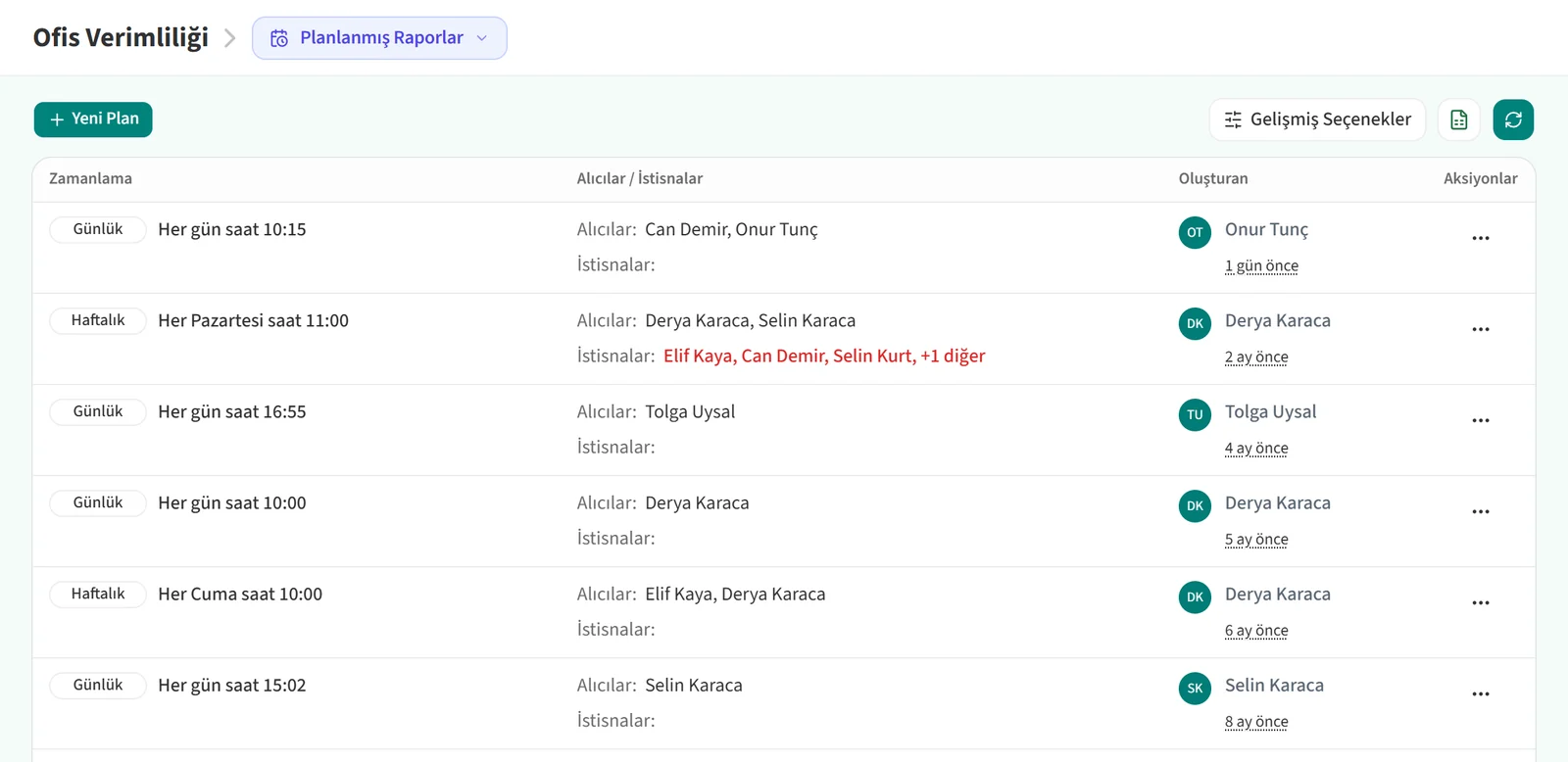The width and height of the screenshot is (1568, 762).
Task: Click the '6 ay önce' timestamp
Action: [1256, 631]
